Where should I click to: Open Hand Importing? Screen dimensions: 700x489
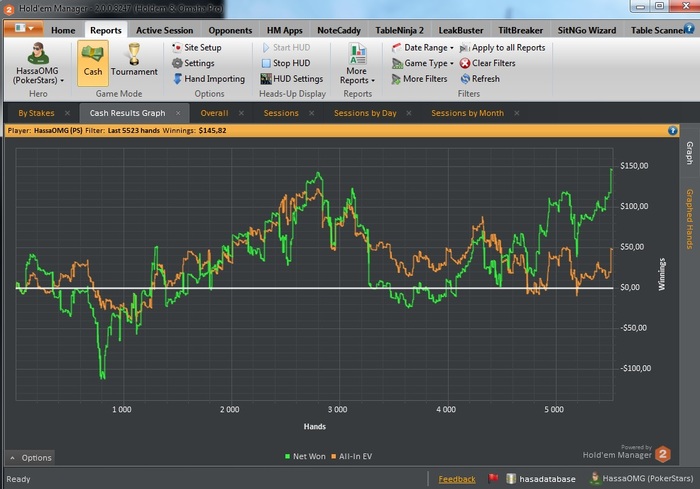pos(208,79)
